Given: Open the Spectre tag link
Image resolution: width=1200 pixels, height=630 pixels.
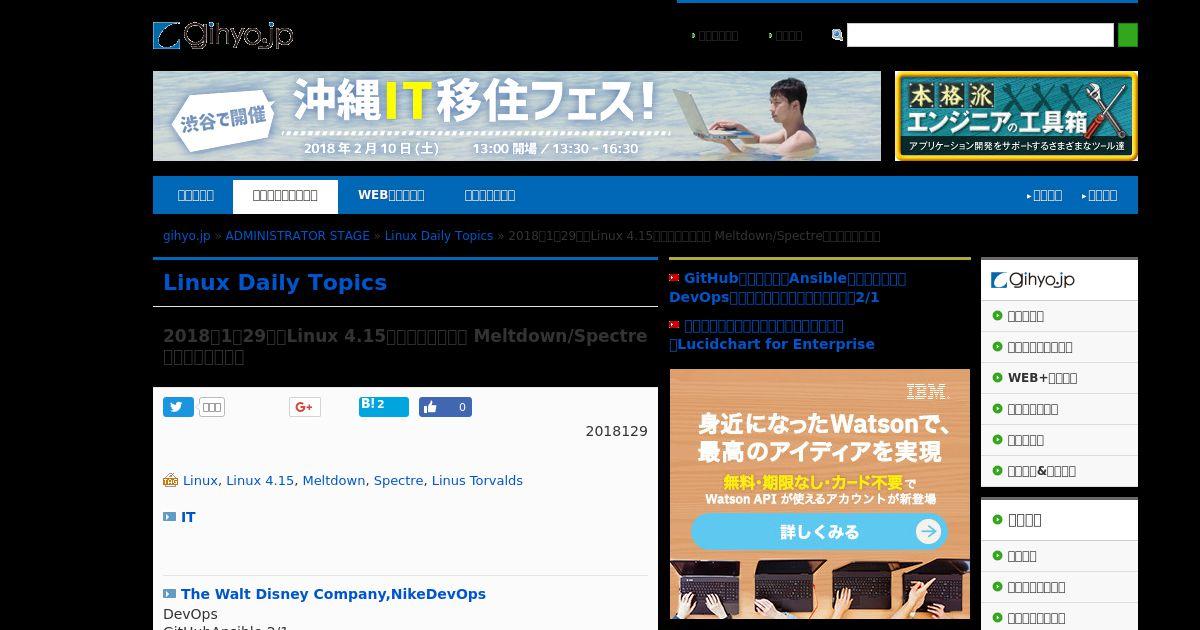Looking at the screenshot, I should tap(399, 480).
